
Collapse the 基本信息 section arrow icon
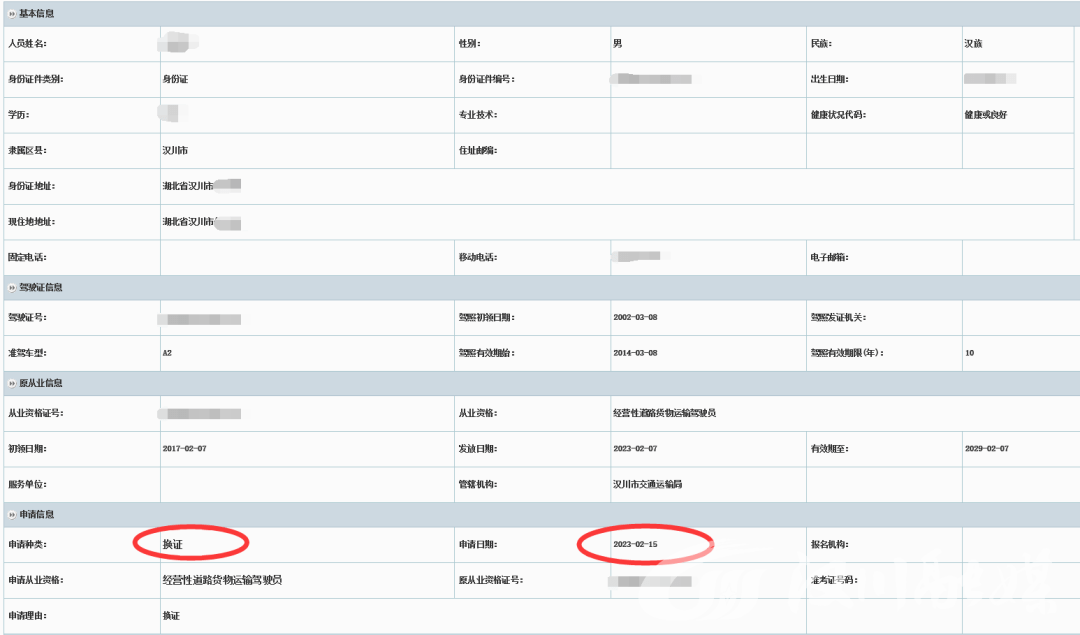coord(11,14)
